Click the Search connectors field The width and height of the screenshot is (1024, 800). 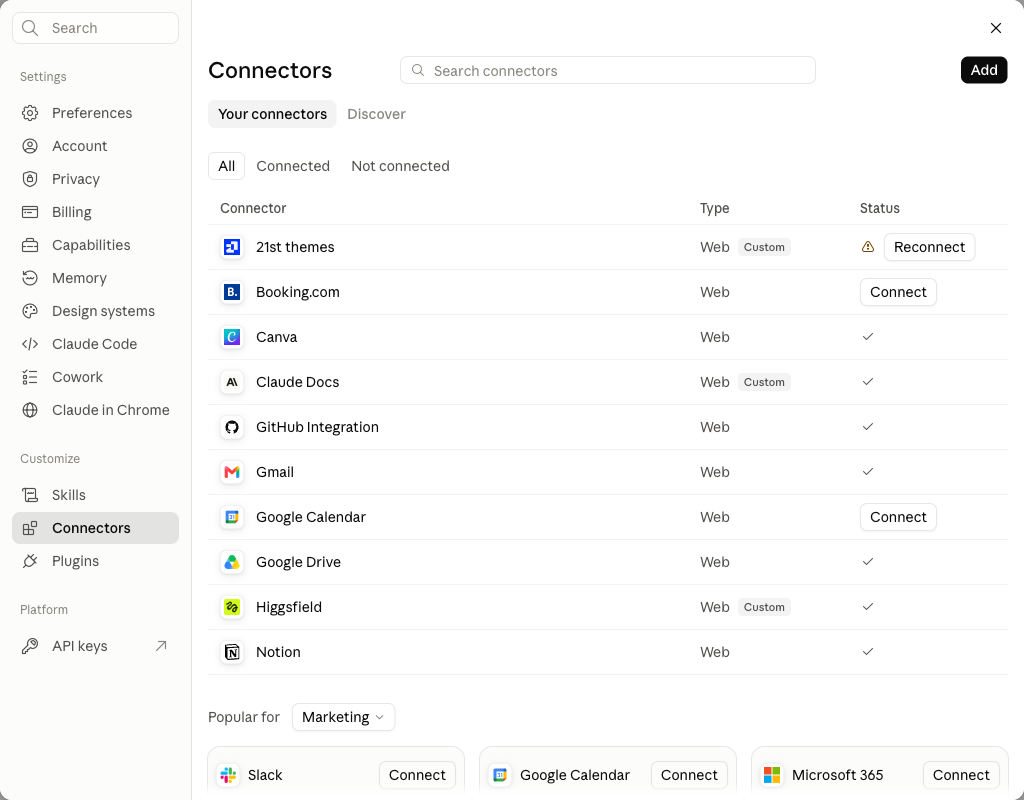[x=607, y=71]
